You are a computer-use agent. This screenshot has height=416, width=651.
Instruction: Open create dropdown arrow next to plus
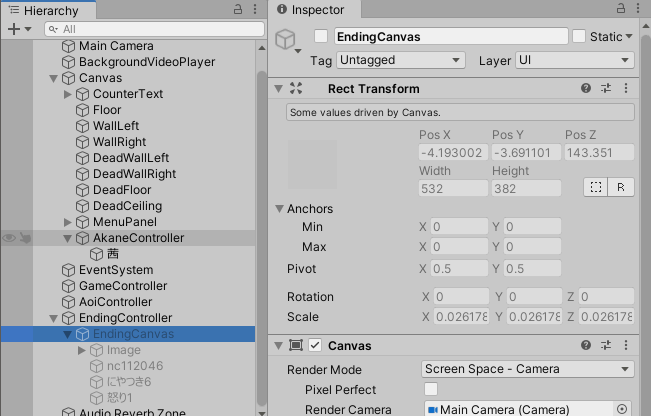click(x=28, y=29)
